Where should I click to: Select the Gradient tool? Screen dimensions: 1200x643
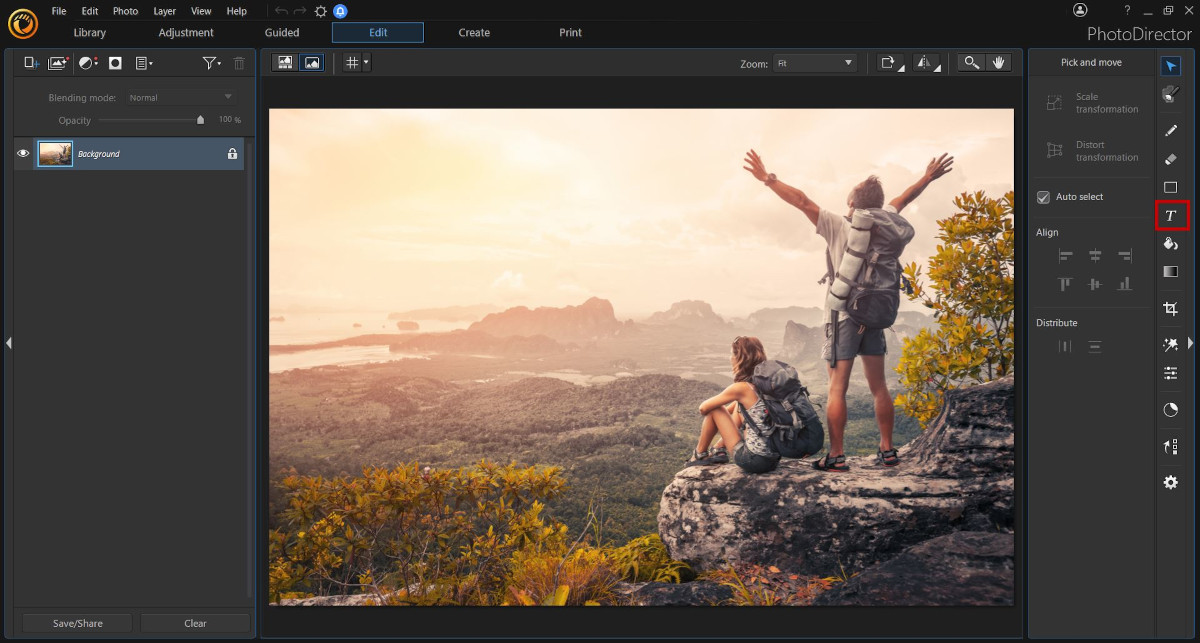click(1171, 272)
